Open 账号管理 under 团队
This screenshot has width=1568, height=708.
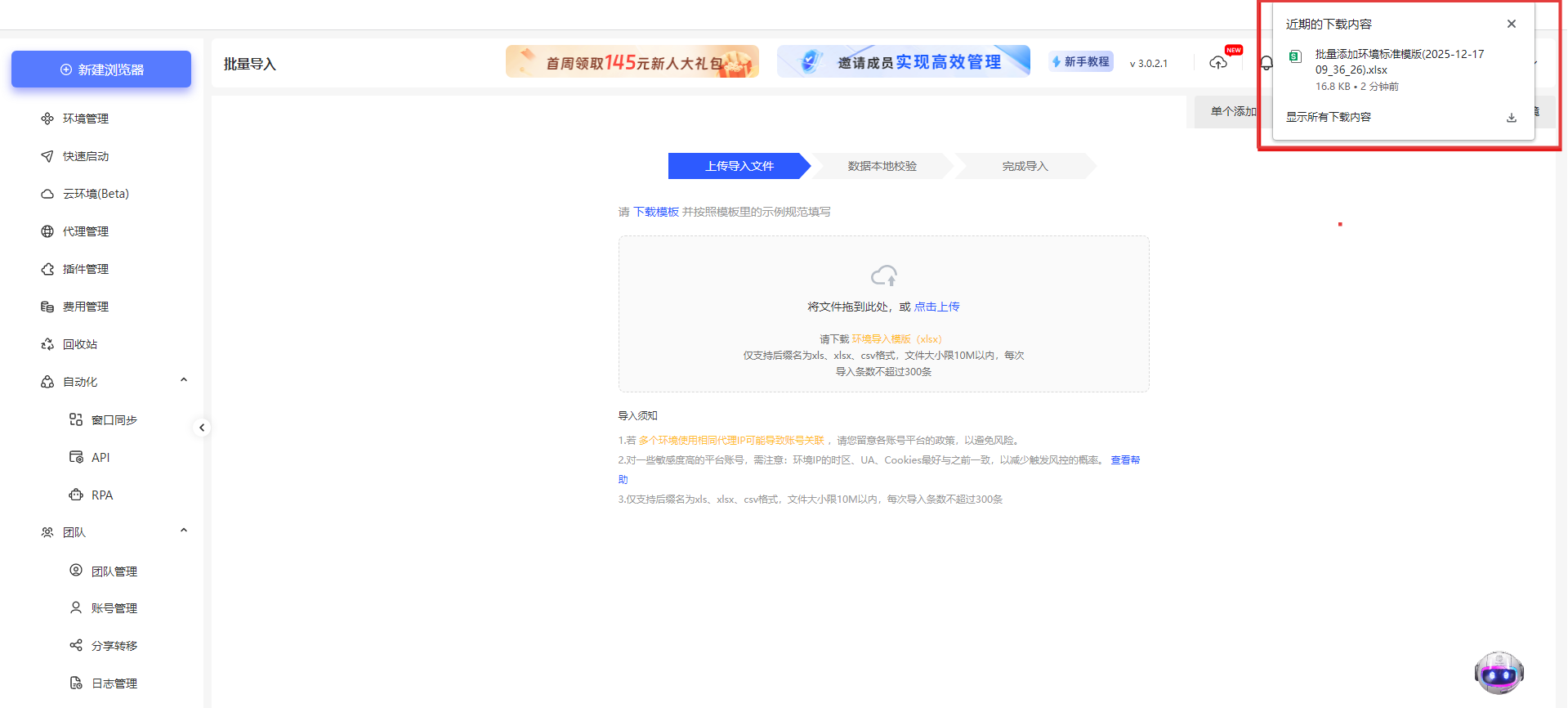[x=114, y=608]
